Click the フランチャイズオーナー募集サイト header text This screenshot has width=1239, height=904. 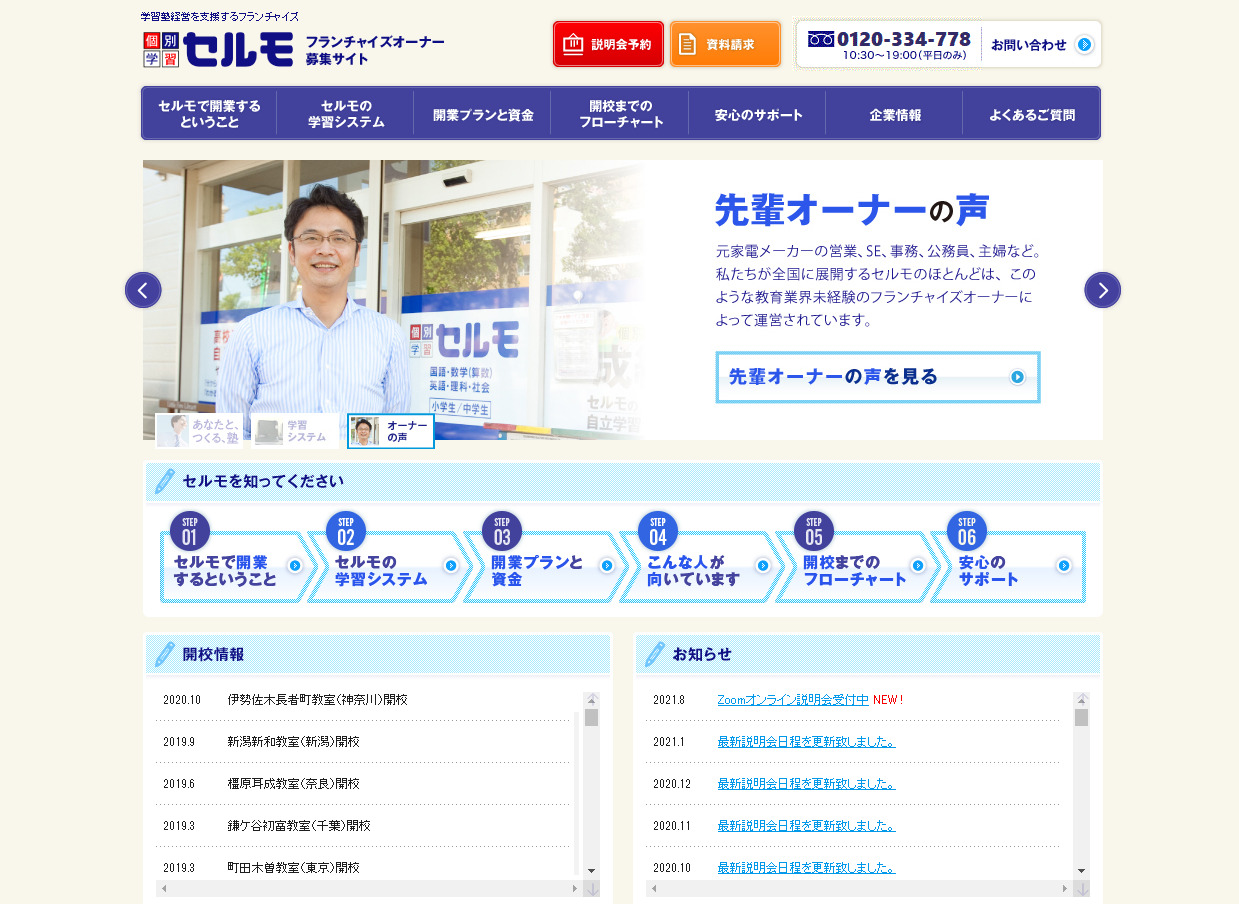[x=375, y=50]
